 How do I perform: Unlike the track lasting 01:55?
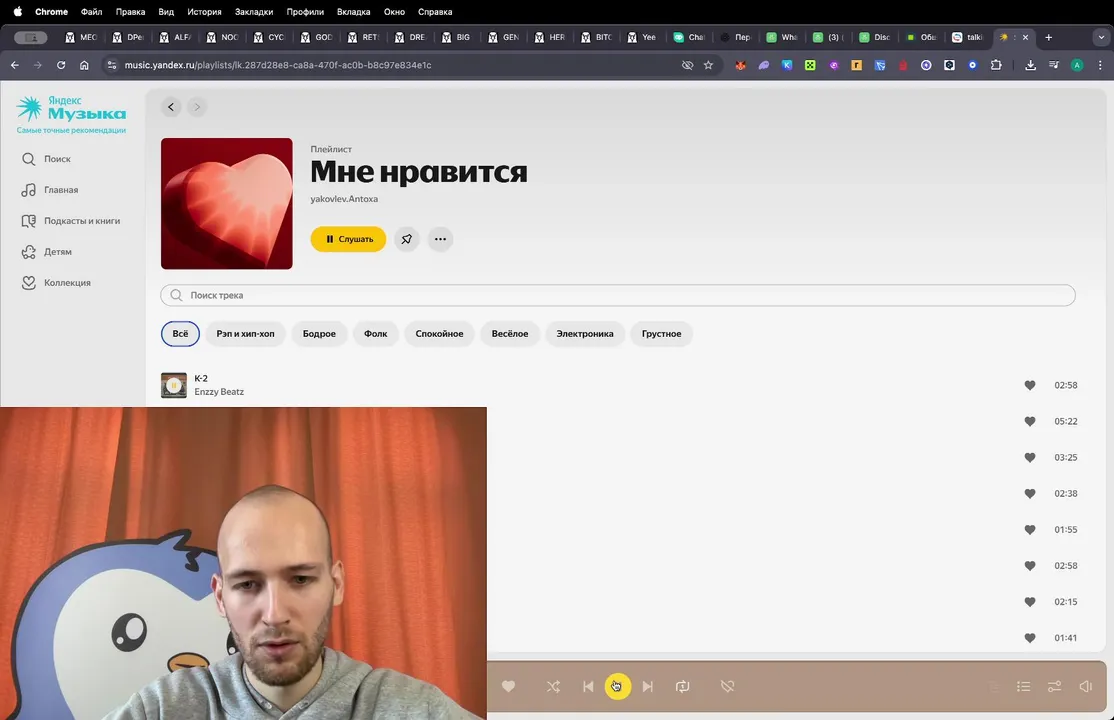(1029, 530)
